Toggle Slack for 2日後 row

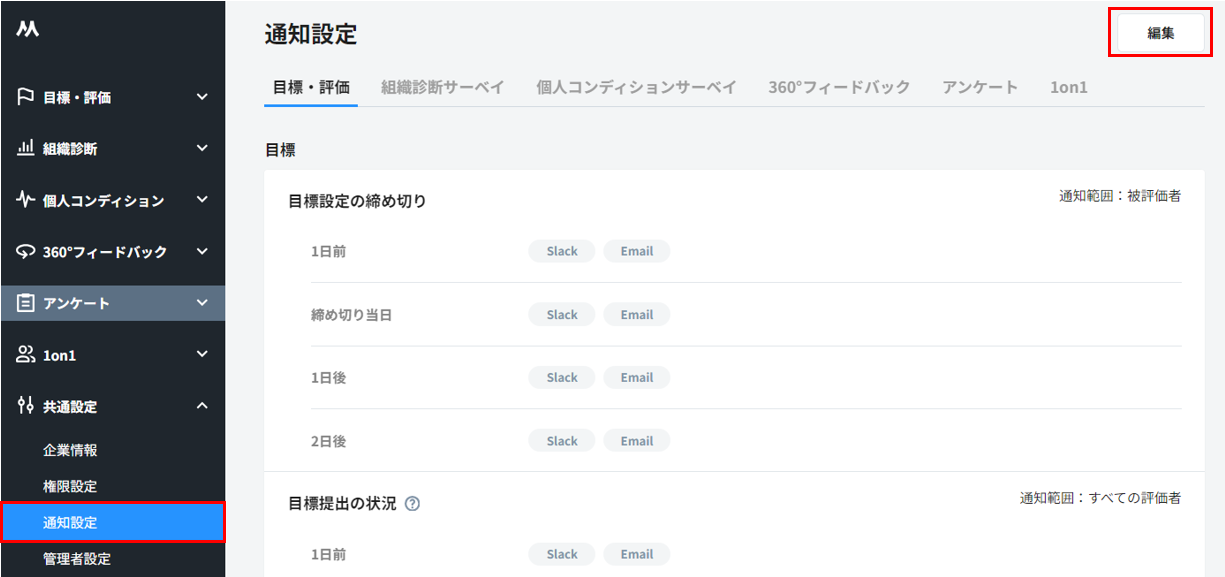click(x=561, y=441)
